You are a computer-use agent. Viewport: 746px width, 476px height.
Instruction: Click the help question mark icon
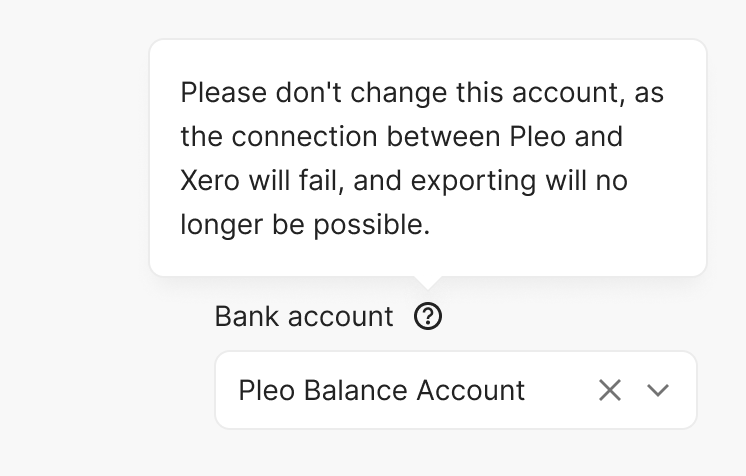click(x=428, y=317)
